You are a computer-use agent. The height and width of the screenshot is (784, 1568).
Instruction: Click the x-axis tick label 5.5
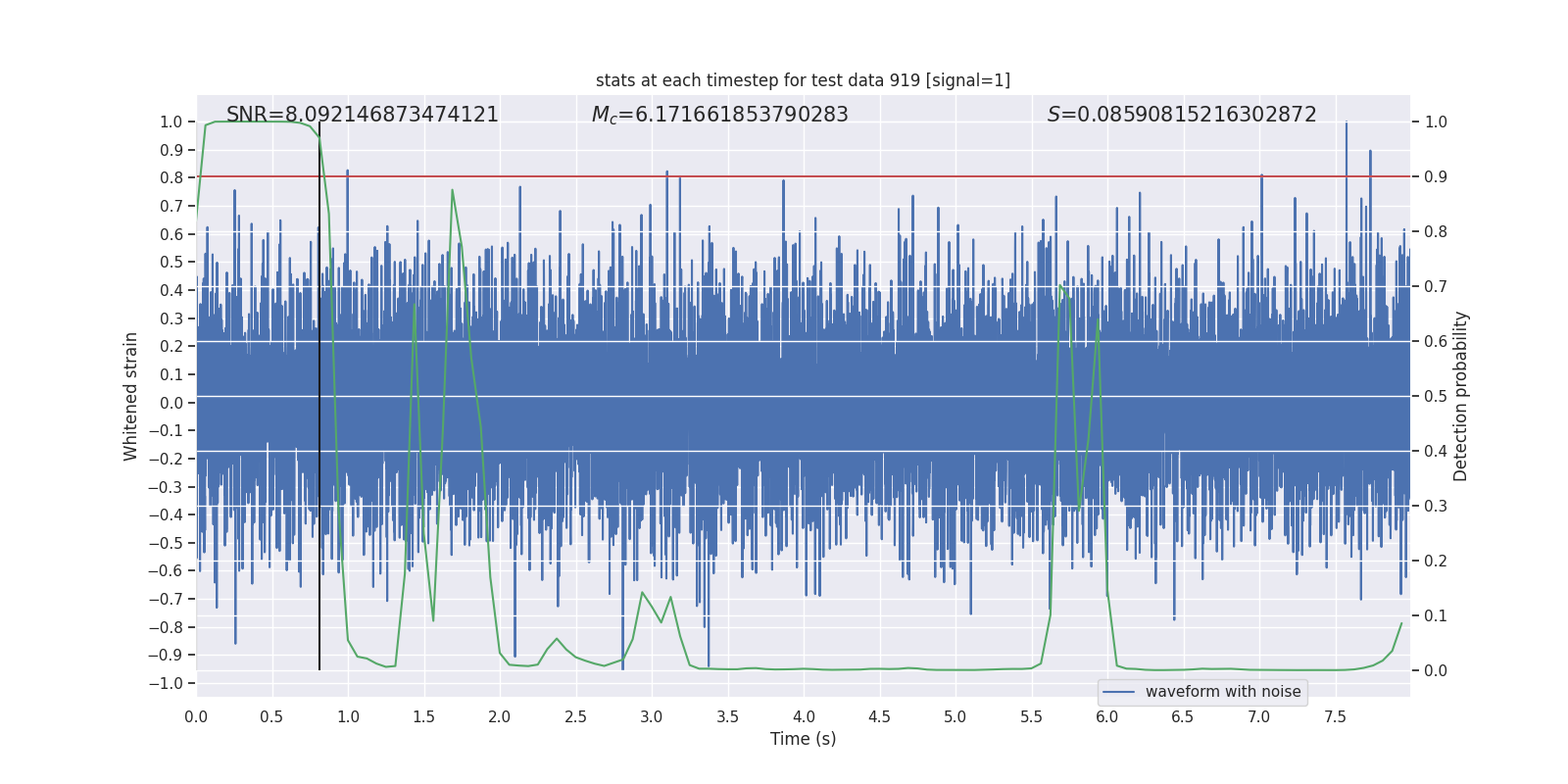click(x=1031, y=716)
